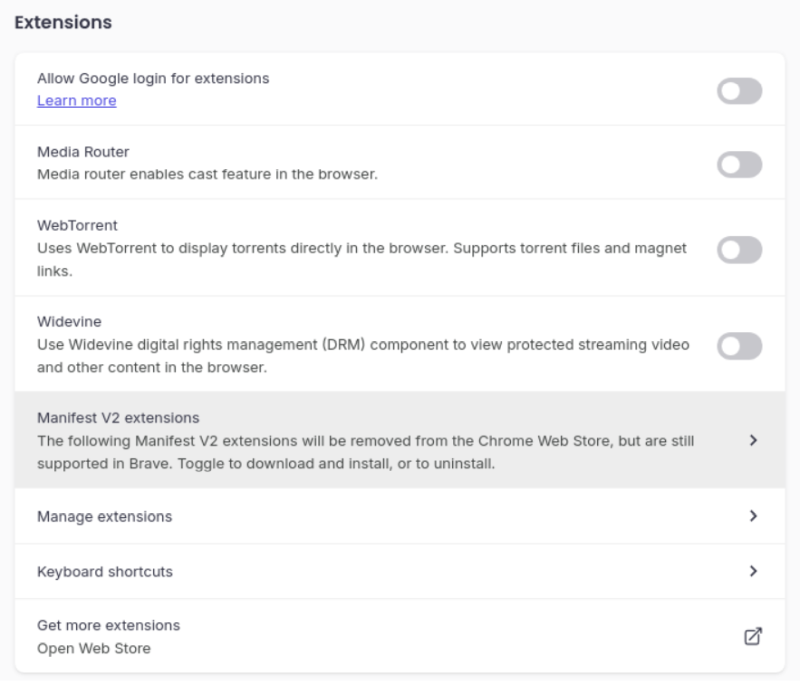800x686 pixels.
Task: Click the Manage extensions chevron arrow
Action: point(754,516)
